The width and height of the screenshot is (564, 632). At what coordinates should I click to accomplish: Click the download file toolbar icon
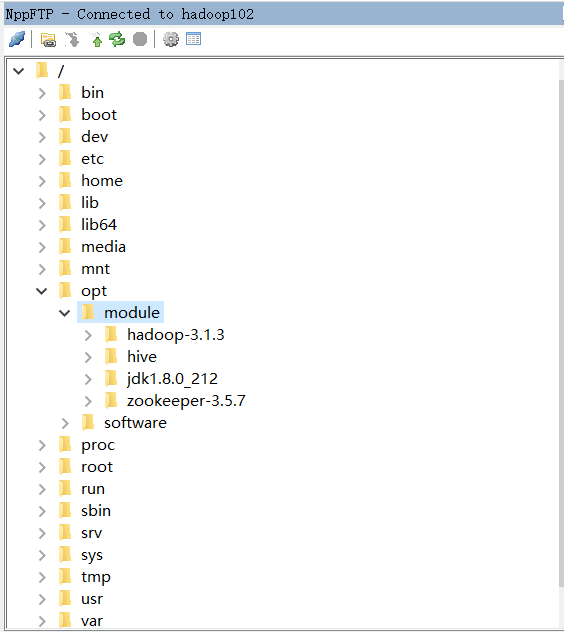(72, 40)
